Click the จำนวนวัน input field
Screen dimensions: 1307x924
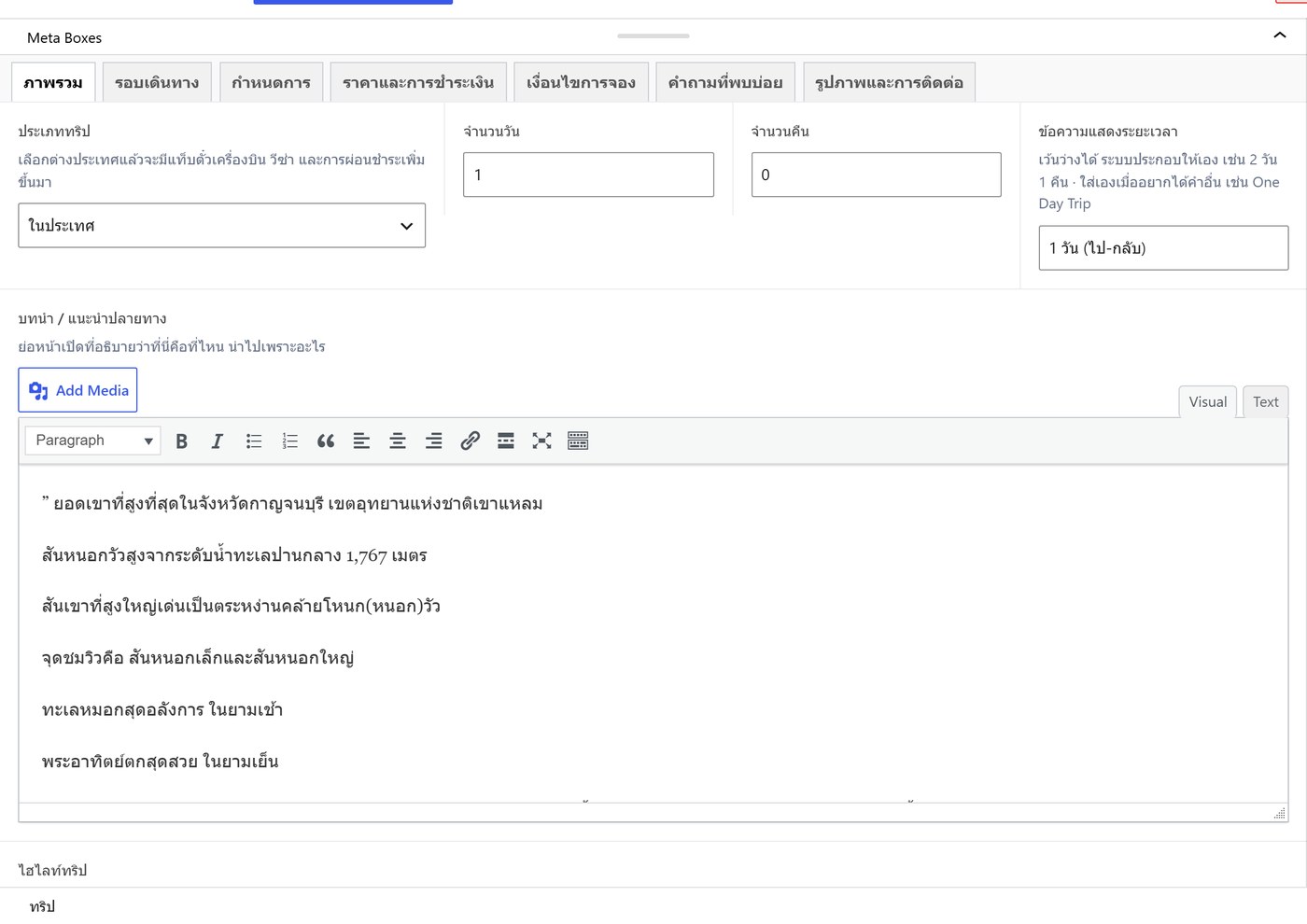588,175
